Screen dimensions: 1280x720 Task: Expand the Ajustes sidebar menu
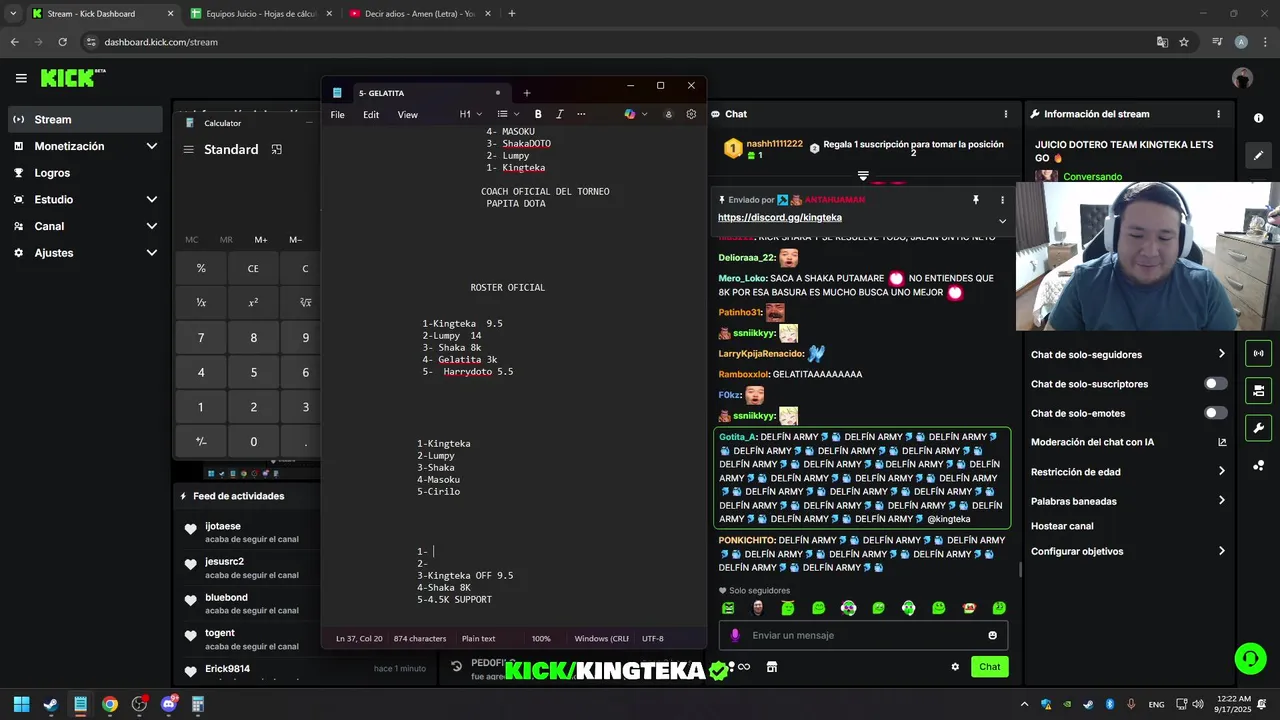[85, 253]
